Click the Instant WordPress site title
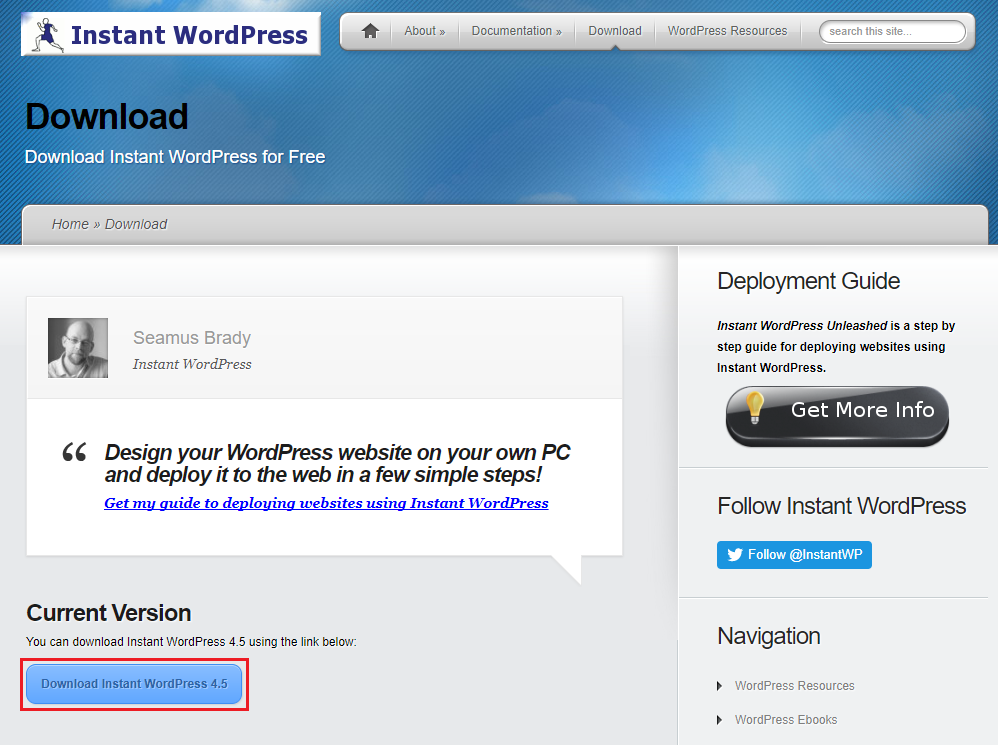This screenshot has height=745, width=998. pos(189,35)
